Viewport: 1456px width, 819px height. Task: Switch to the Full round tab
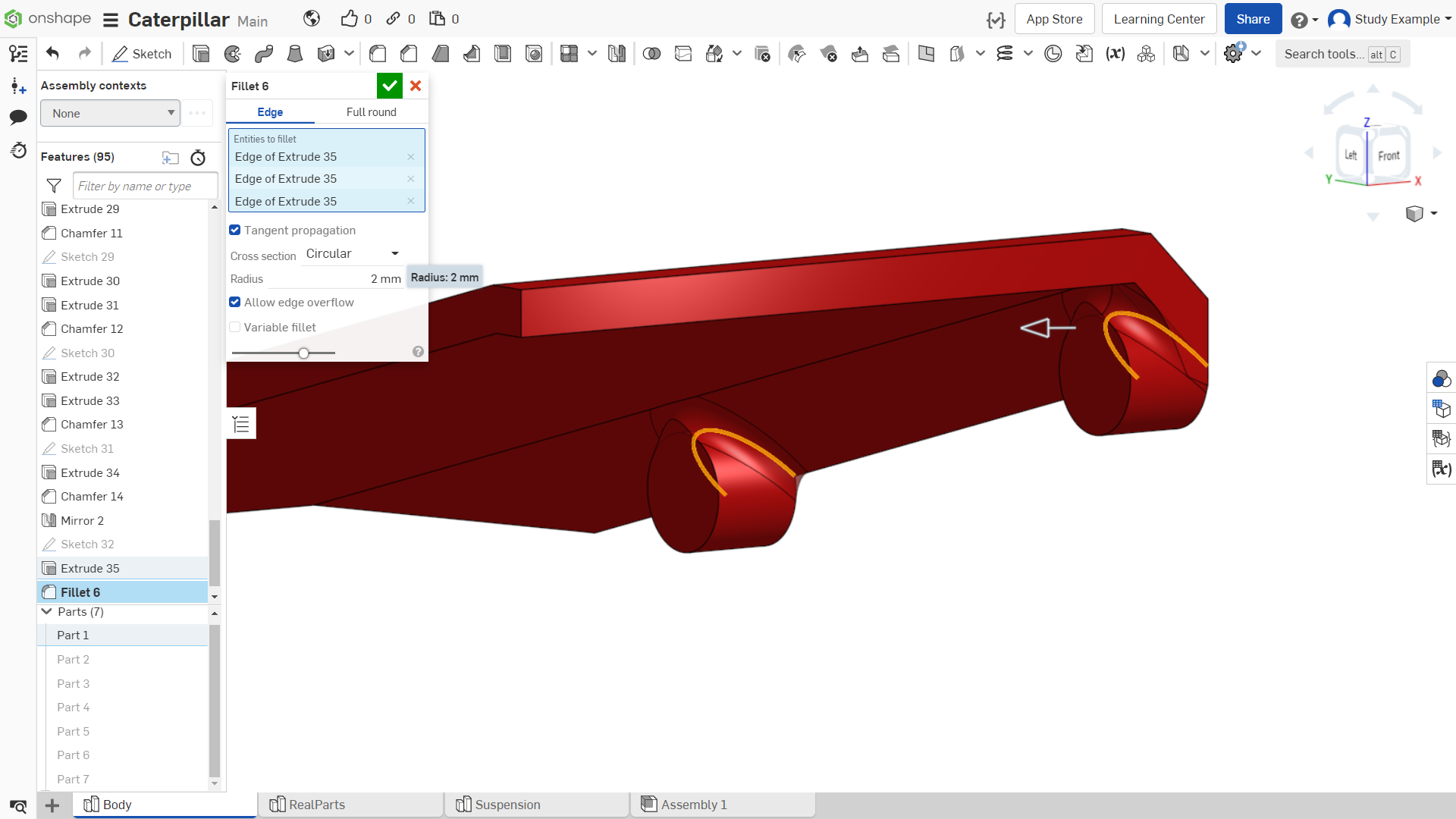[371, 112]
